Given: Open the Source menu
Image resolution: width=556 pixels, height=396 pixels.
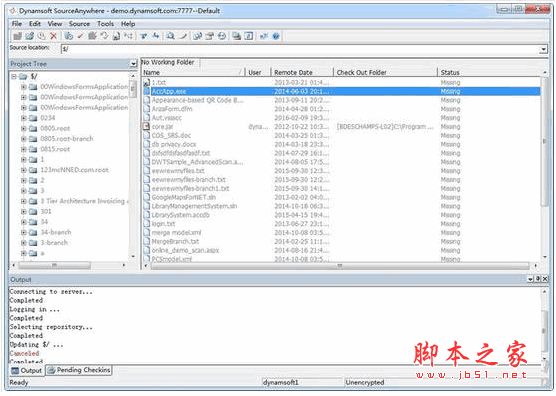Looking at the screenshot, I should click(79, 24).
